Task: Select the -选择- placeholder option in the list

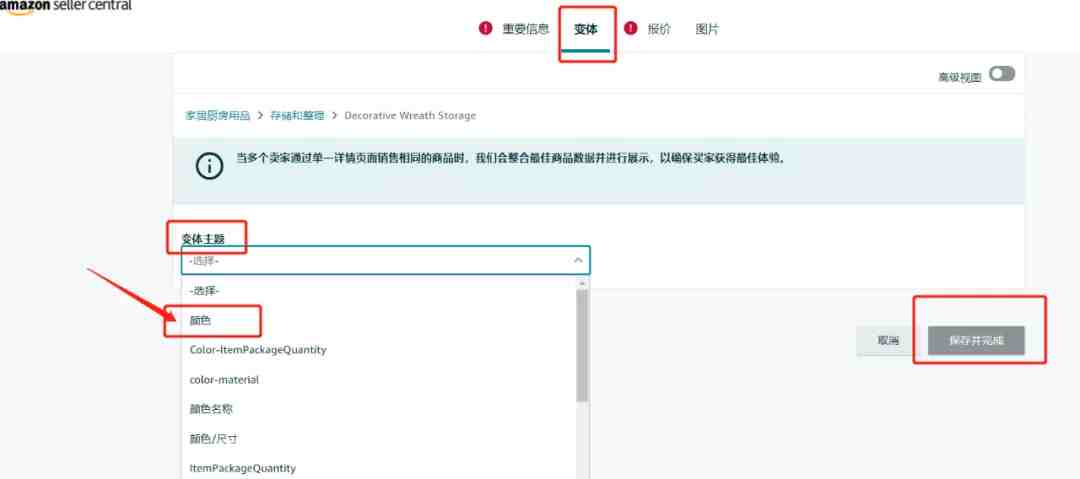Action: point(378,291)
